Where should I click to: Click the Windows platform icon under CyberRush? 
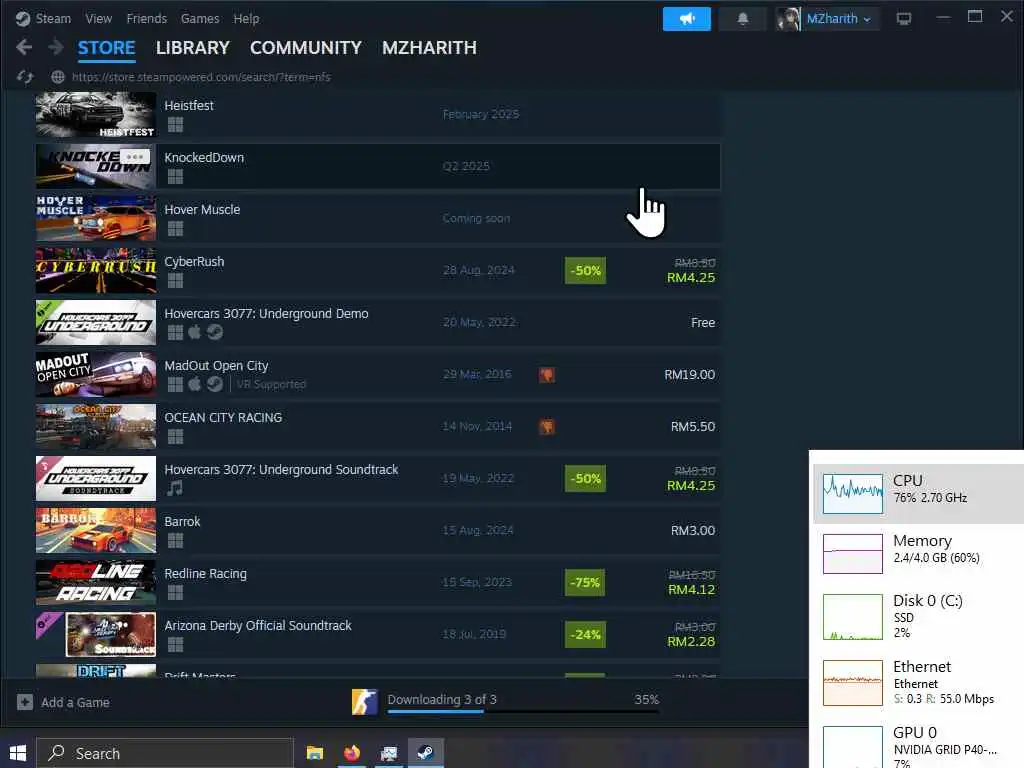175,281
